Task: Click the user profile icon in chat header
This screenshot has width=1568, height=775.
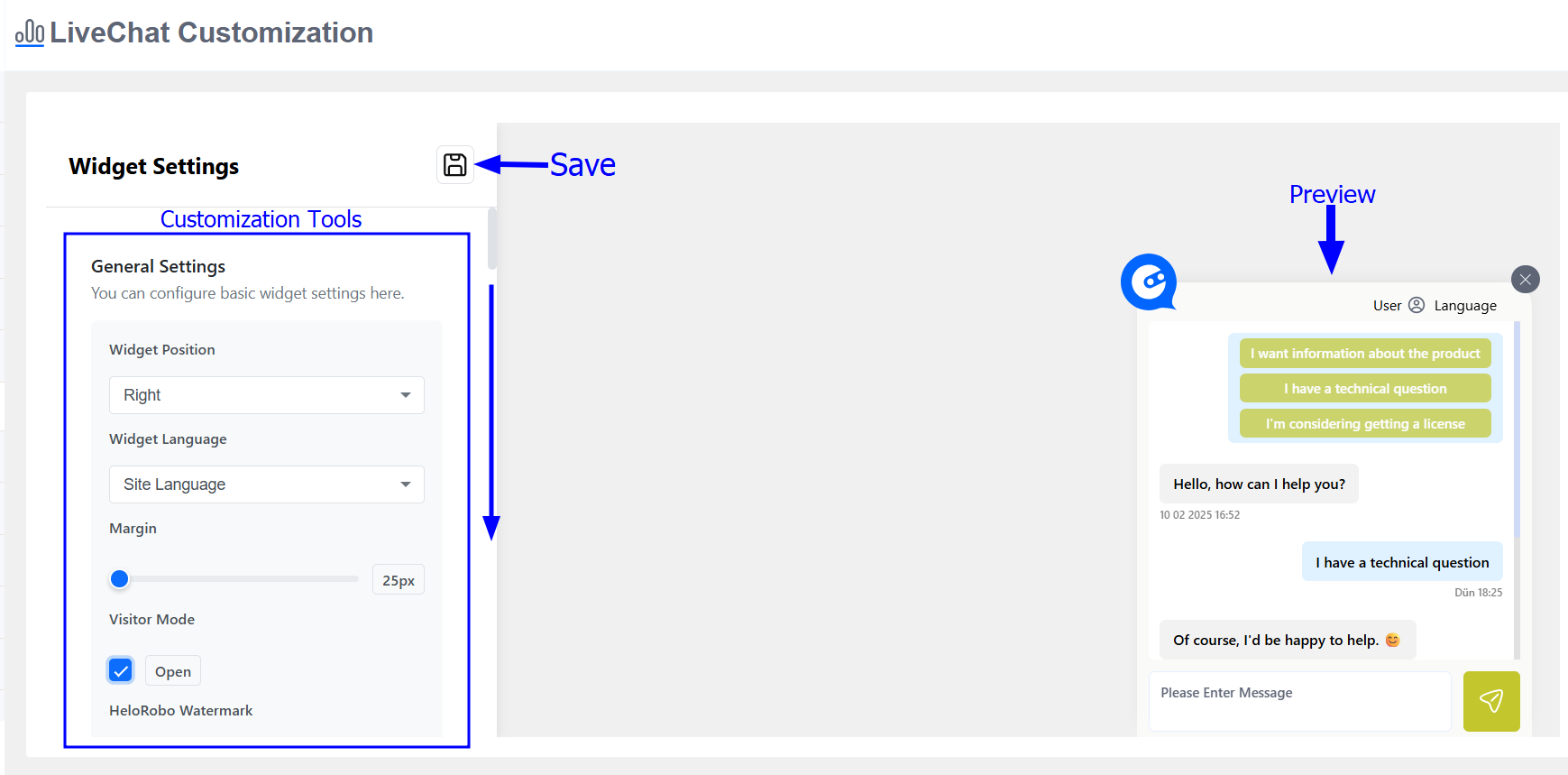Action: click(x=1417, y=305)
